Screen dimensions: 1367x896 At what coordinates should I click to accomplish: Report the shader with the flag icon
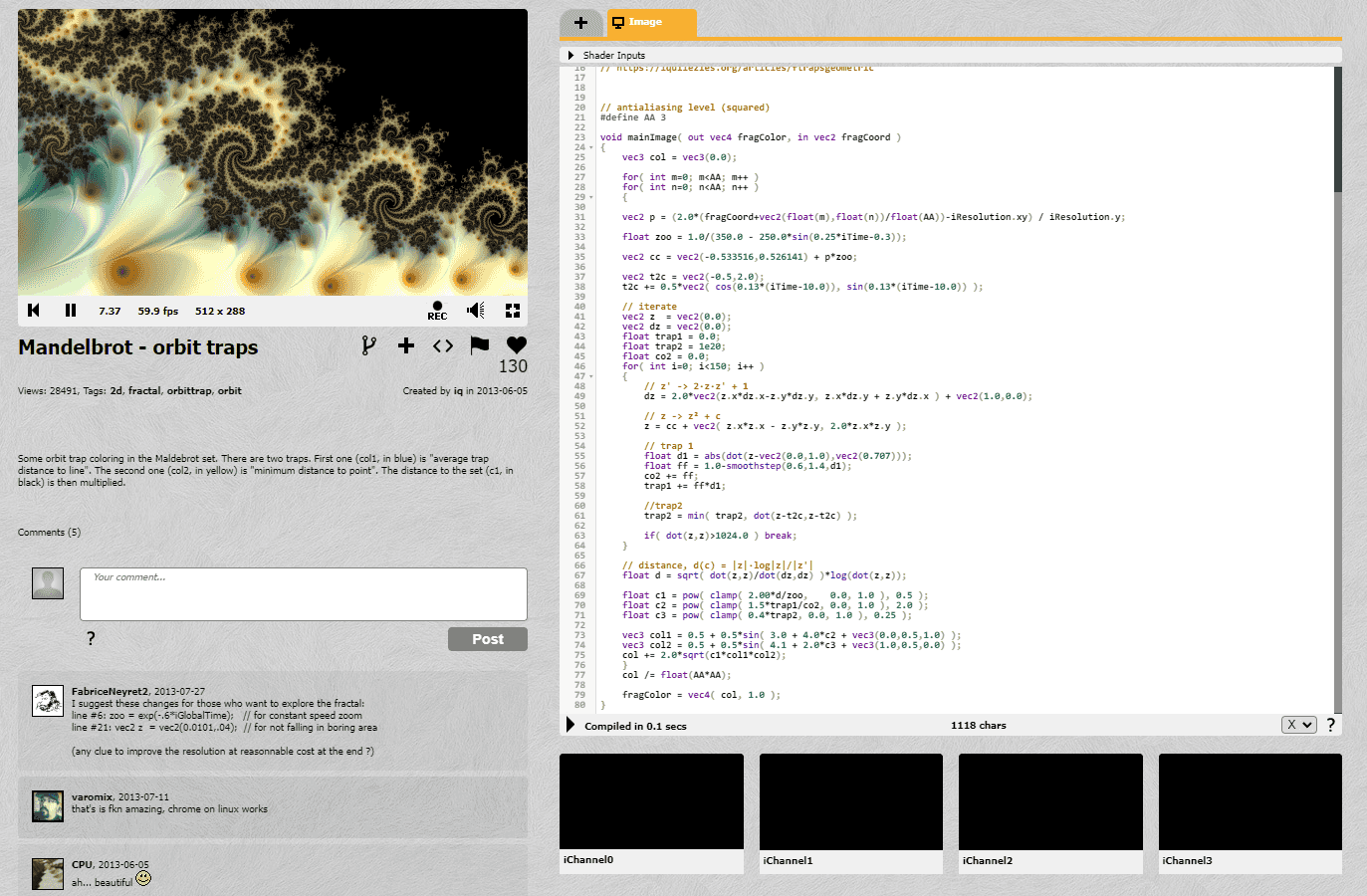479,345
